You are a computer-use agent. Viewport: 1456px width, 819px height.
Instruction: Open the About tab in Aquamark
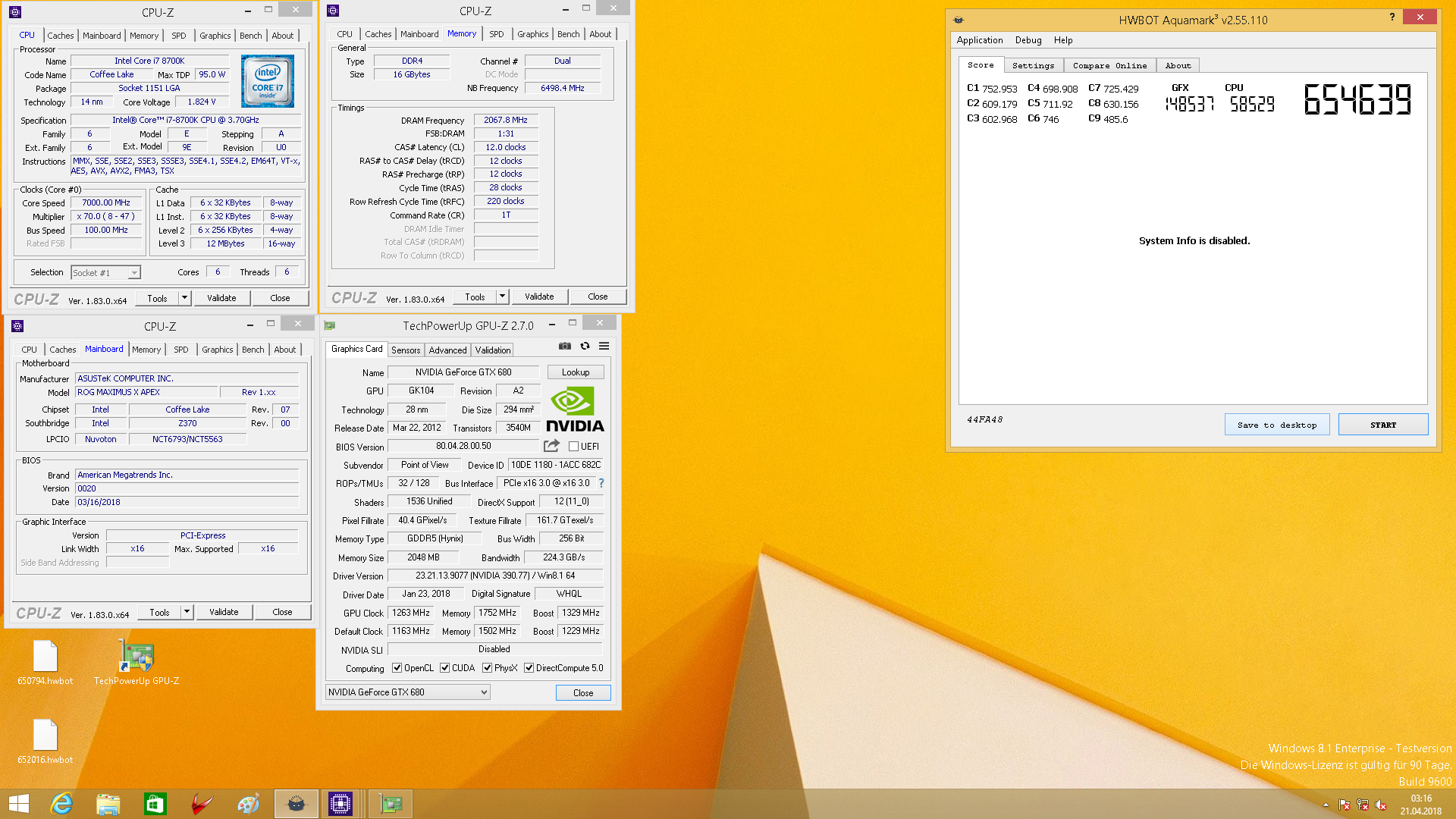point(1178,65)
